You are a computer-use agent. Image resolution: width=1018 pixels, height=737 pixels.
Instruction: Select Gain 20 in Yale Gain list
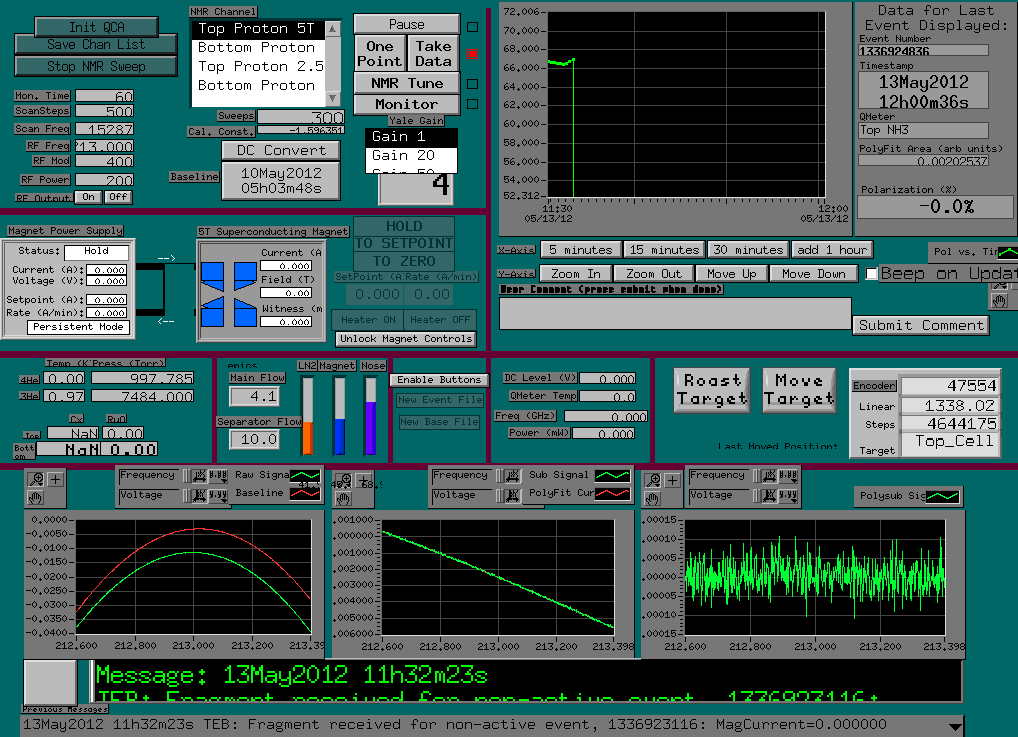pos(412,155)
